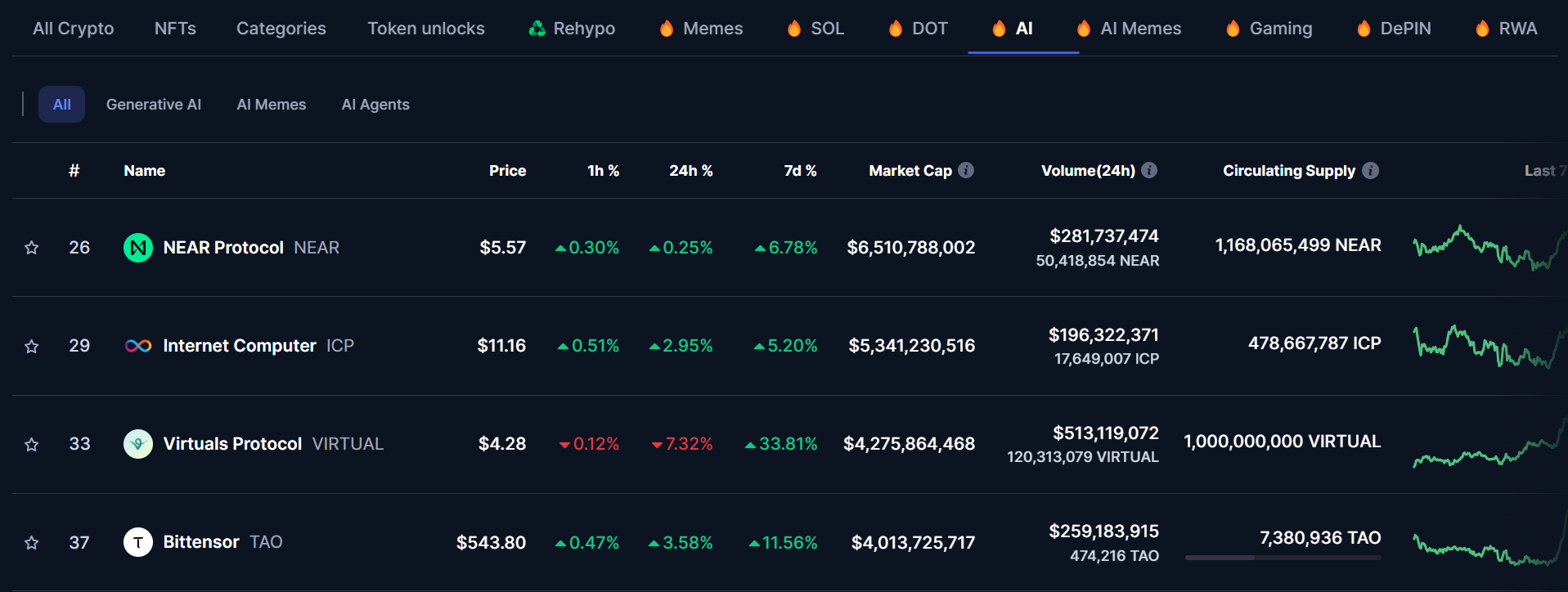Click ICP volume $196,322,371 link
1568x592 pixels.
click(1103, 334)
